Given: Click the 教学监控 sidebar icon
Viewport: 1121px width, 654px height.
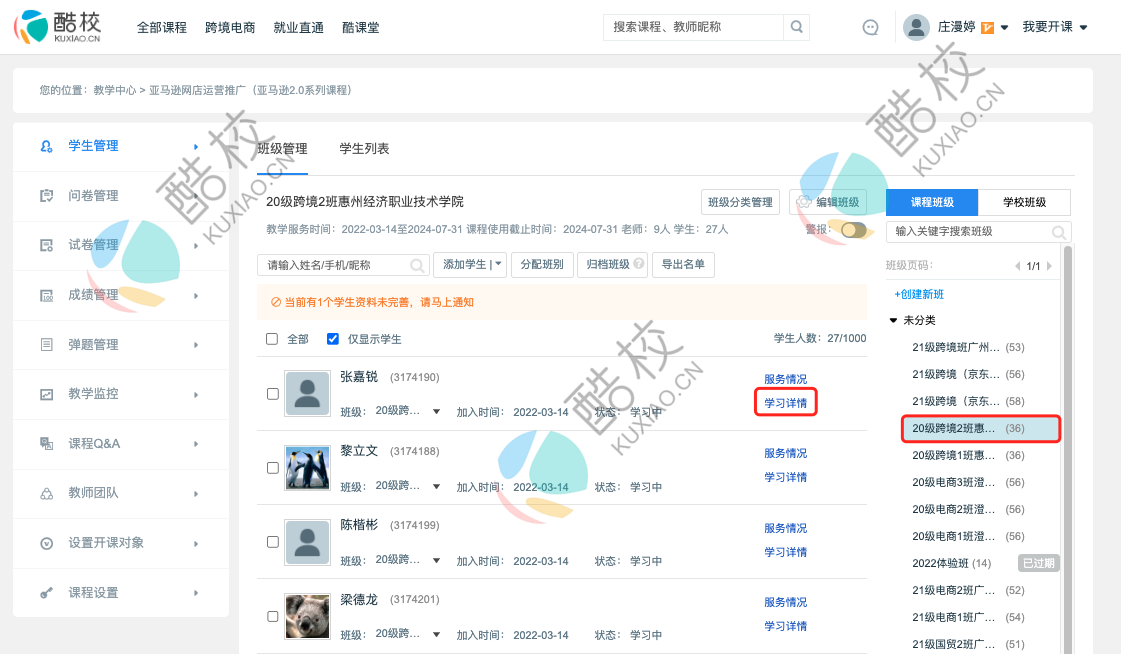Looking at the screenshot, I should pos(46,394).
